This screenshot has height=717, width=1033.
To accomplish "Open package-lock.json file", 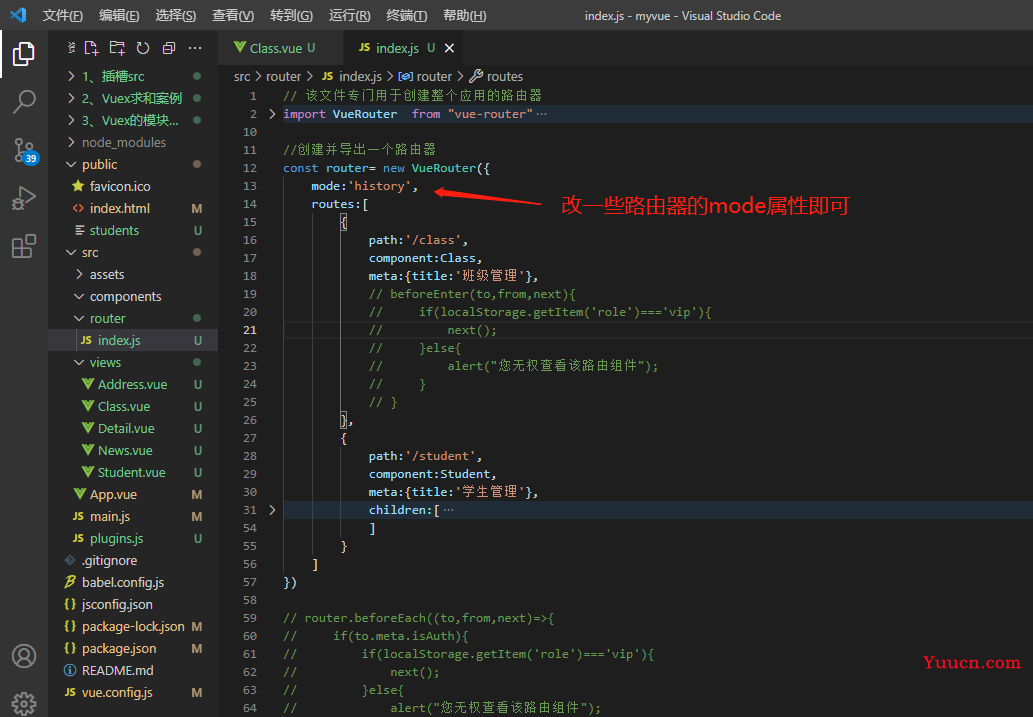I will (133, 627).
